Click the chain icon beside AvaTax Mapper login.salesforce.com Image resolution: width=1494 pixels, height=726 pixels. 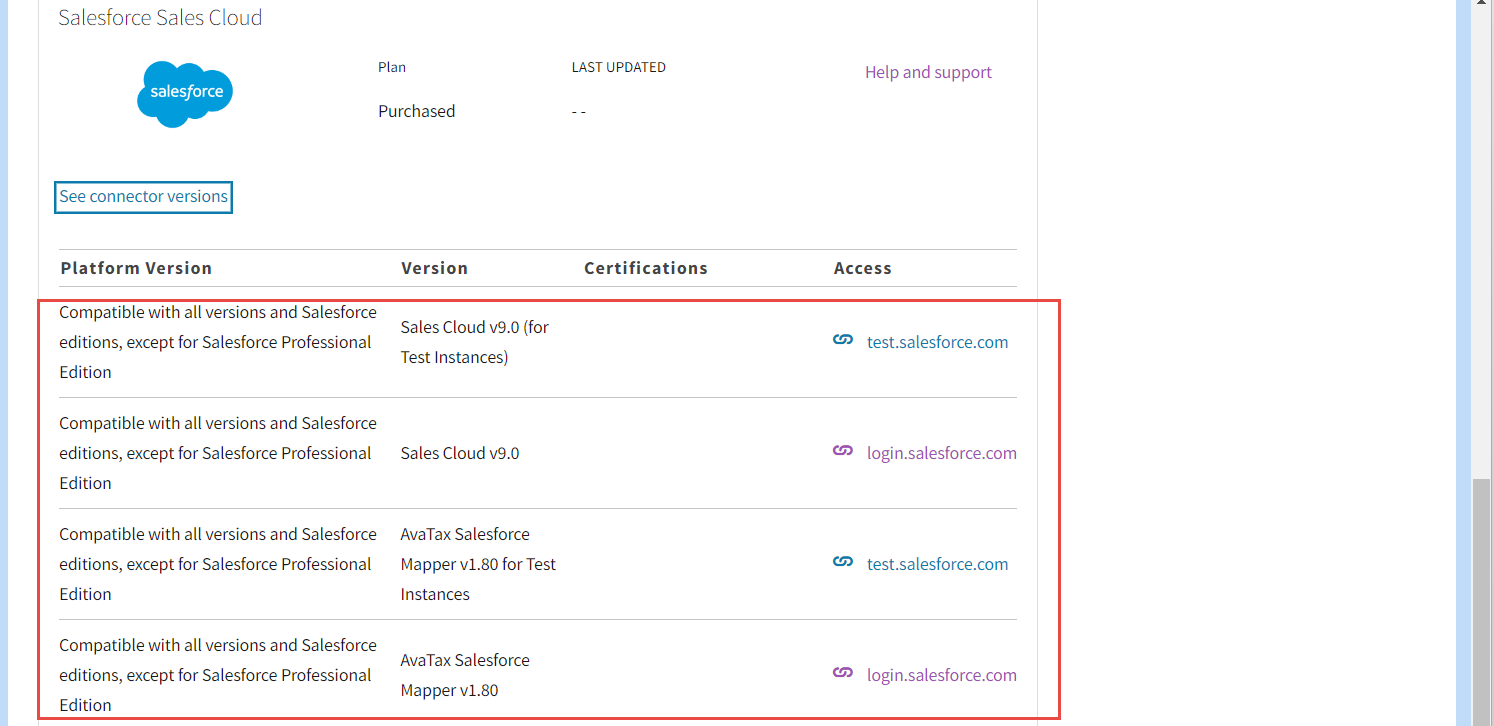pos(843,674)
